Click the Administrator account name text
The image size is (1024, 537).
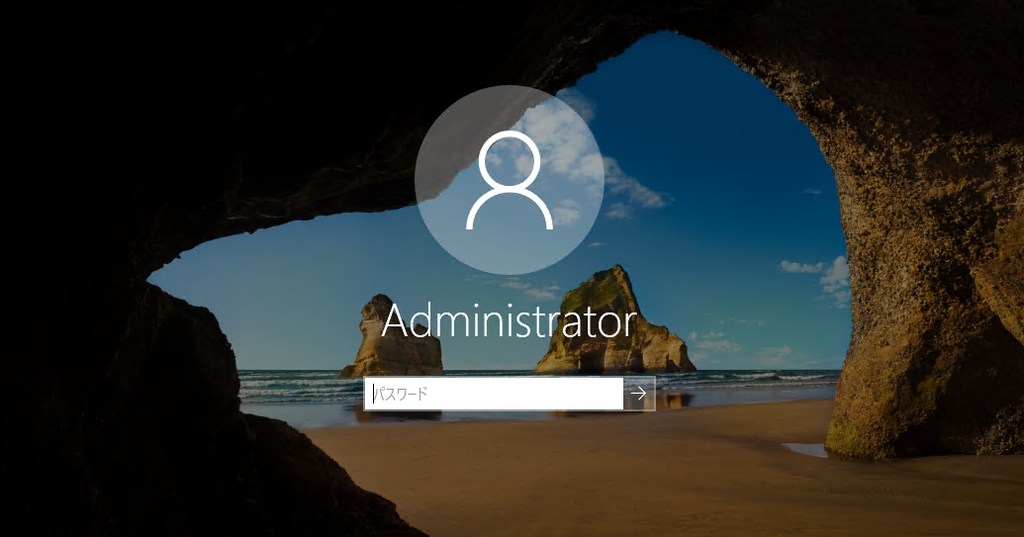[509, 321]
